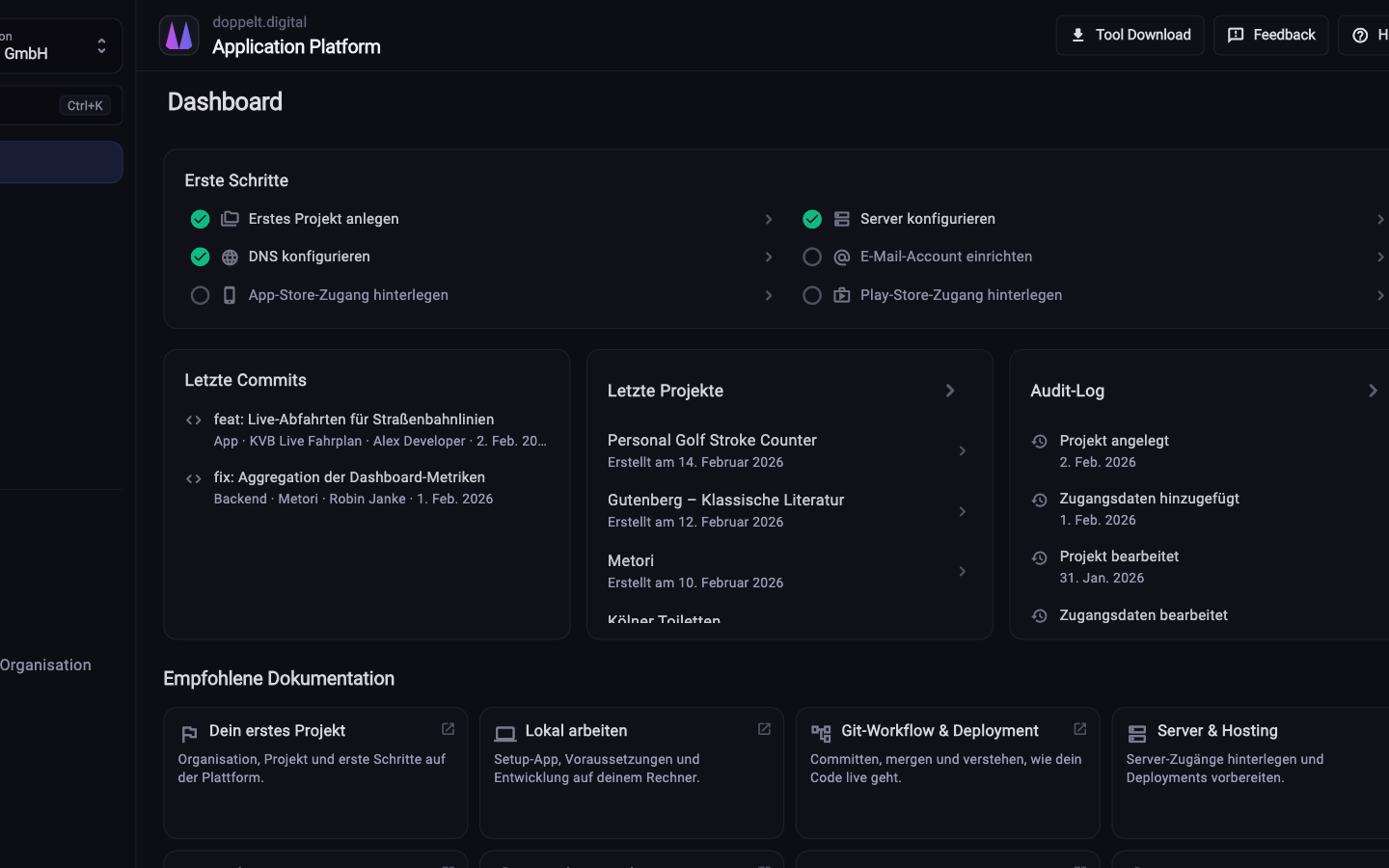Click the search field with Ctrl+K hint

tap(60, 105)
